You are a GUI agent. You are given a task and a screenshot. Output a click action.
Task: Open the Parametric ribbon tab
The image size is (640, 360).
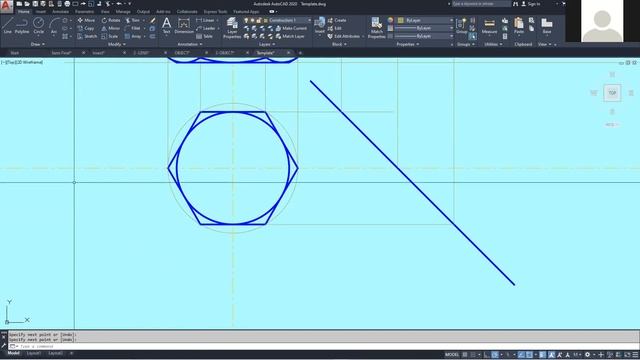[x=84, y=12]
